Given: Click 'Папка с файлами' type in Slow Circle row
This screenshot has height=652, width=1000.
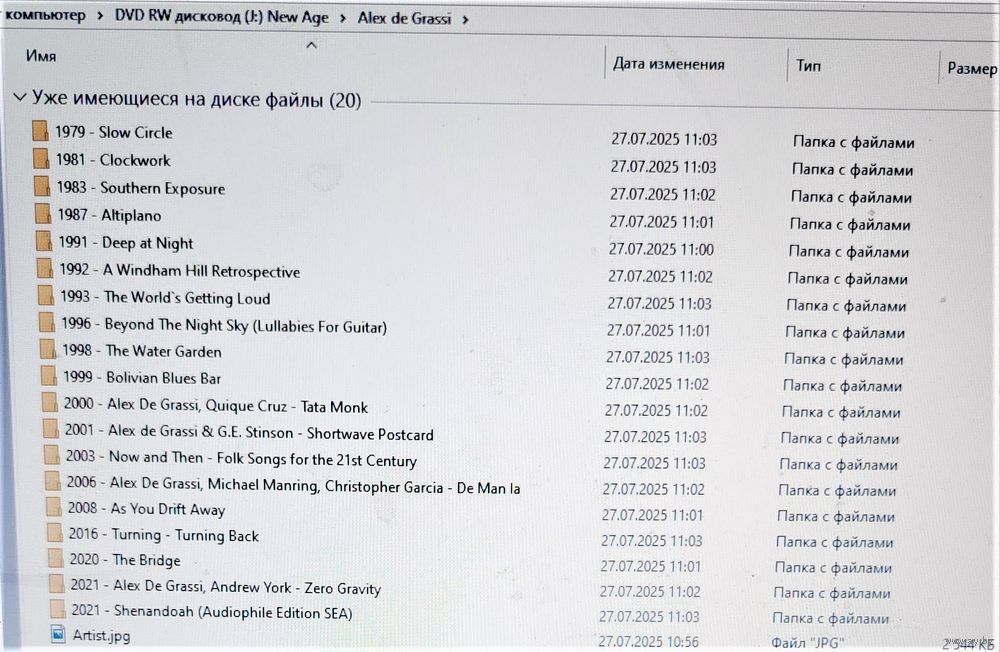Looking at the screenshot, I should tap(853, 142).
